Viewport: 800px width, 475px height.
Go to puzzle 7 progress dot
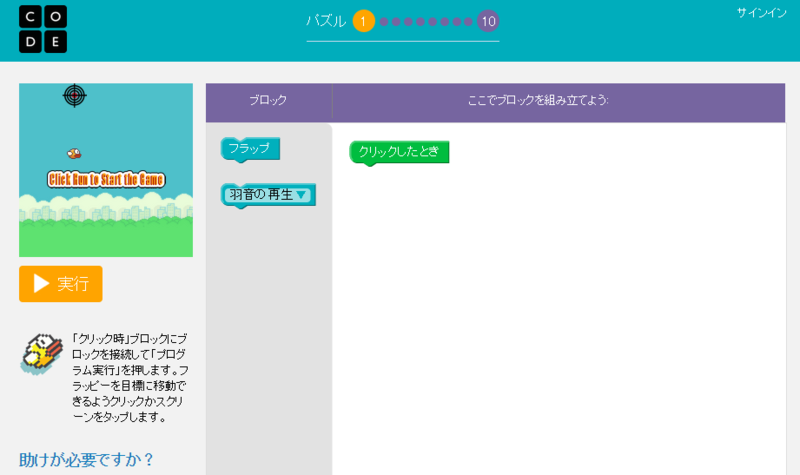coord(444,21)
